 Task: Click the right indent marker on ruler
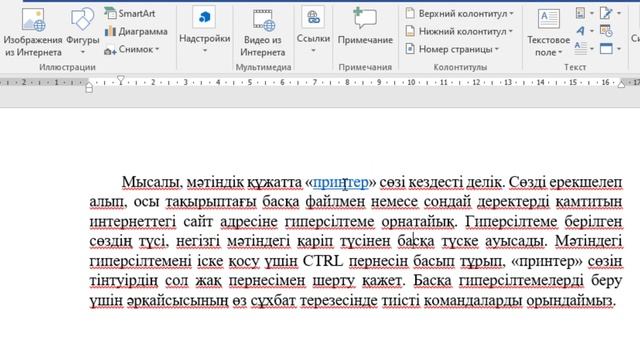tap(621, 84)
